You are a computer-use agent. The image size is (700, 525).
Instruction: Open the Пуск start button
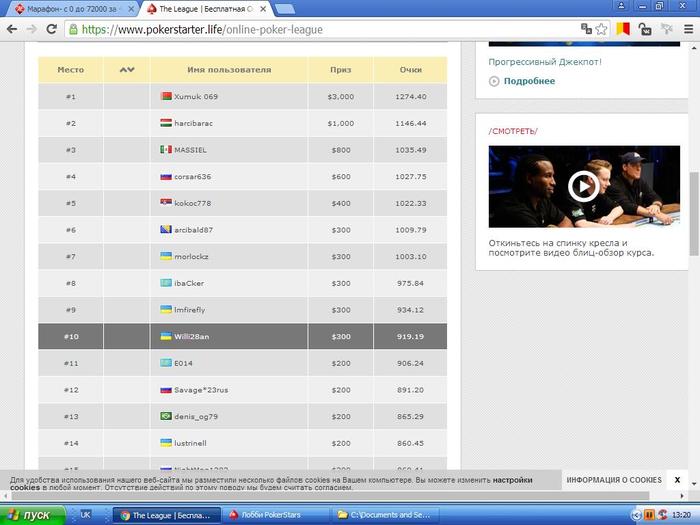(32, 515)
